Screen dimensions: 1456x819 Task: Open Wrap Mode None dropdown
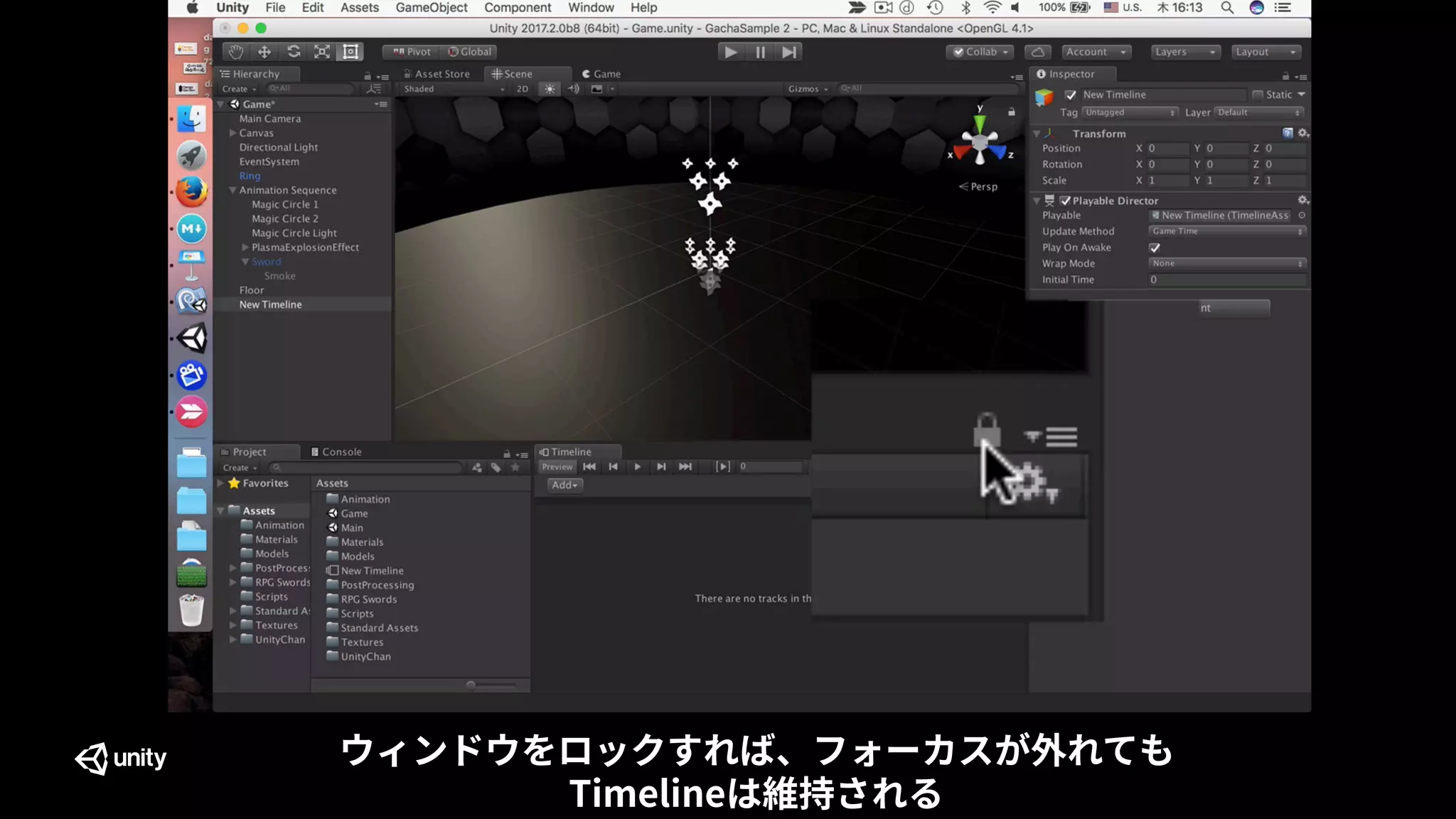(1227, 263)
